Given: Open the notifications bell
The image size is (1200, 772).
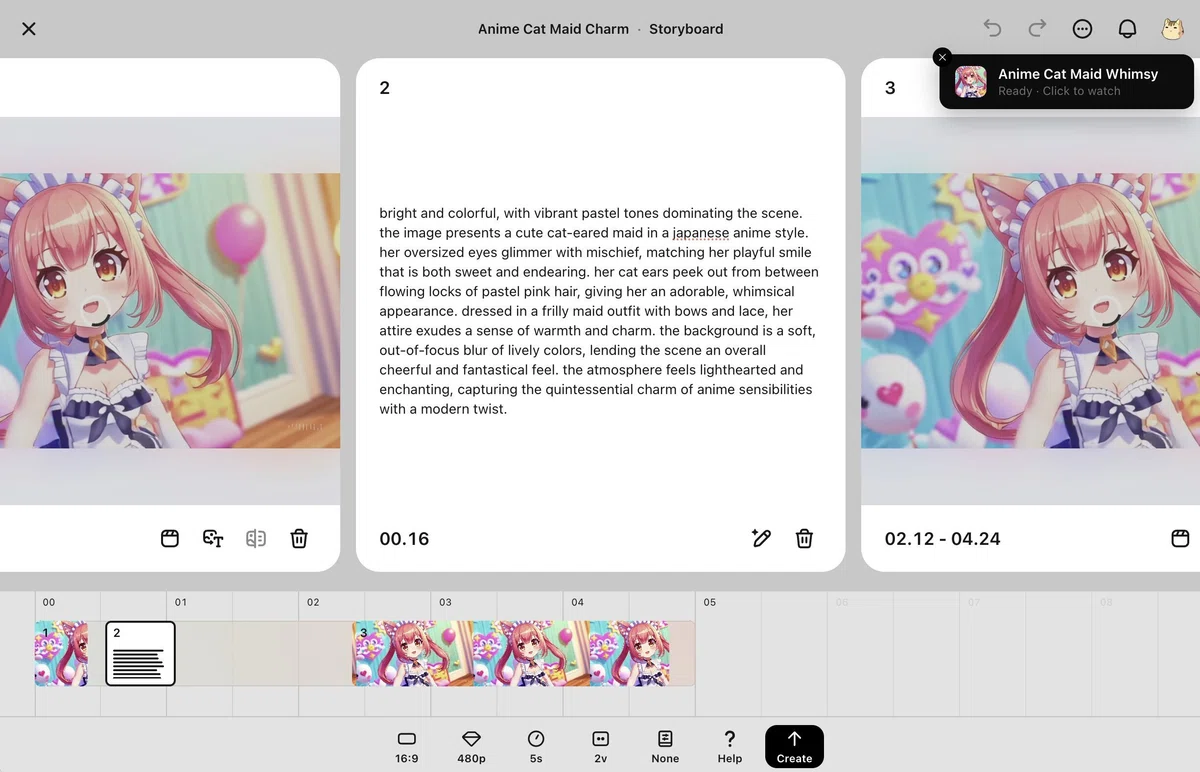Looking at the screenshot, I should 1127,29.
